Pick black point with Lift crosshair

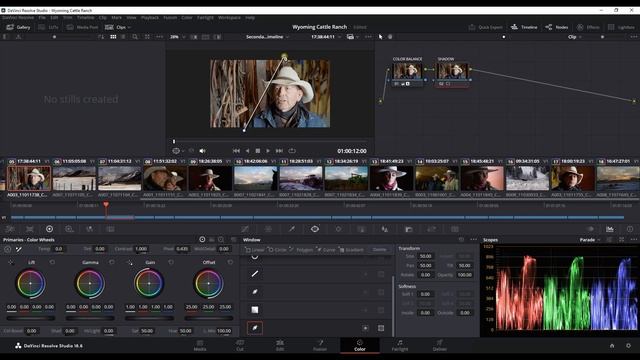click(x=11, y=262)
